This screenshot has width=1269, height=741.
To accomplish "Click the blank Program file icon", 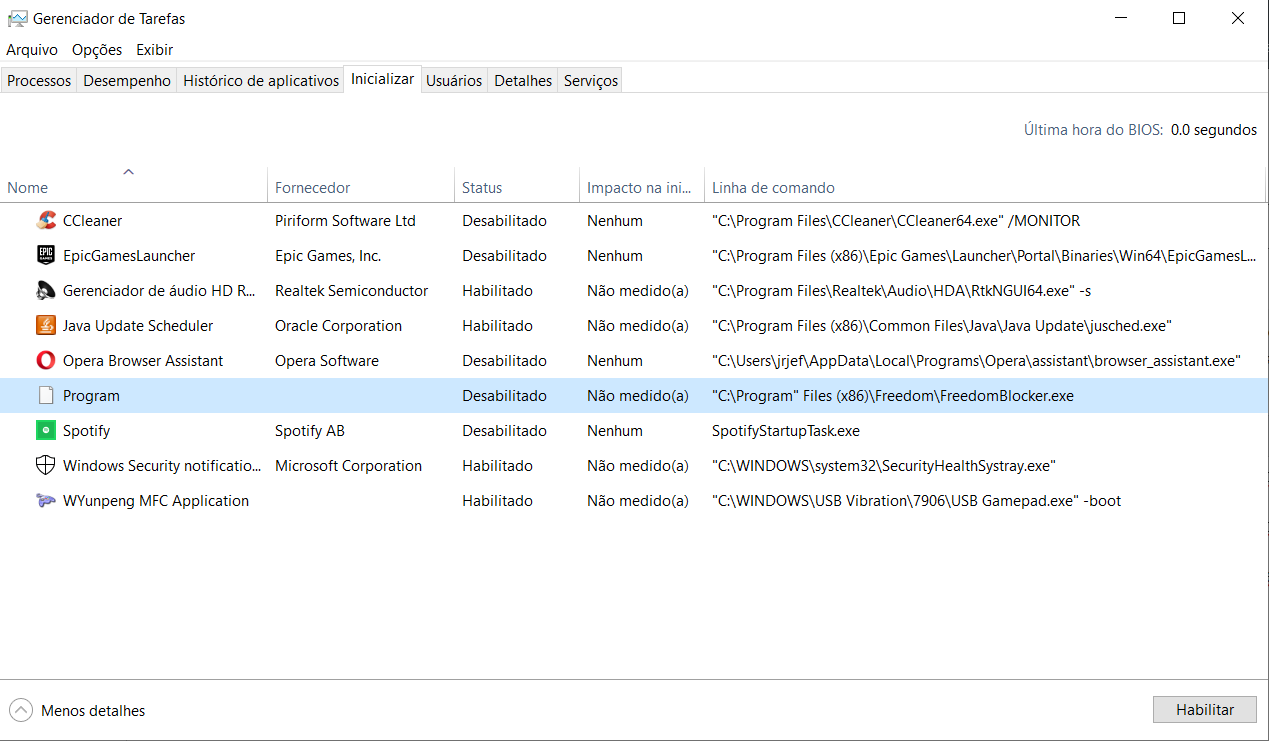I will coord(46,396).
